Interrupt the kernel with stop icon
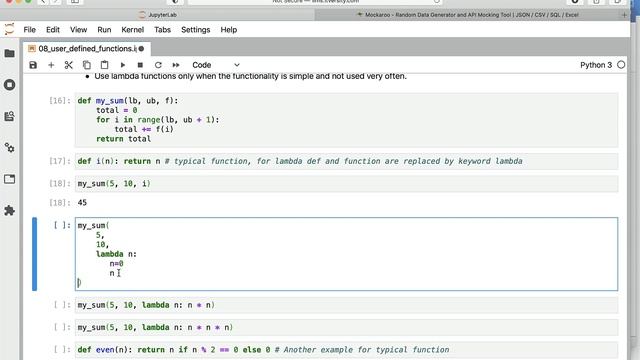 [140, 65]
